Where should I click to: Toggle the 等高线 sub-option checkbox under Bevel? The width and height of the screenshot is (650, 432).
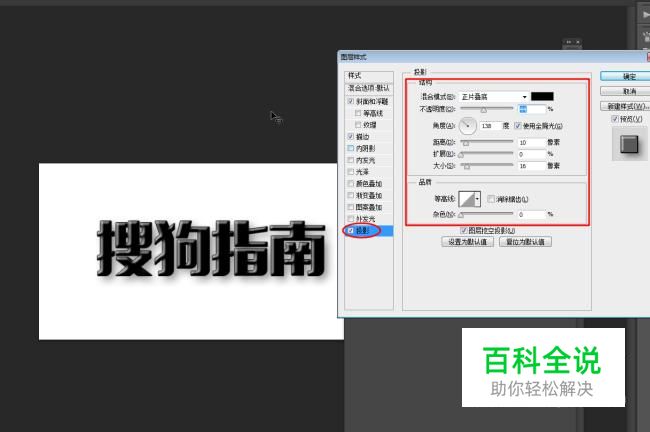[358, 113]
